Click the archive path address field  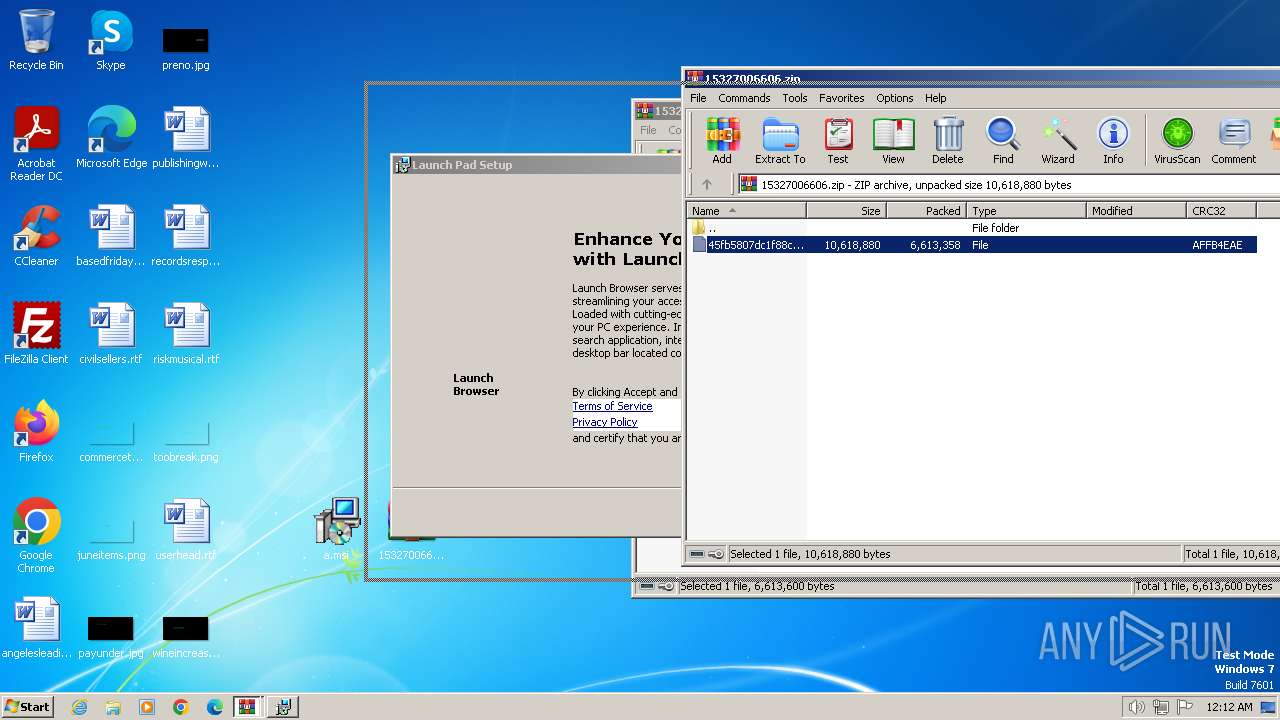(x=1008, y=185)
